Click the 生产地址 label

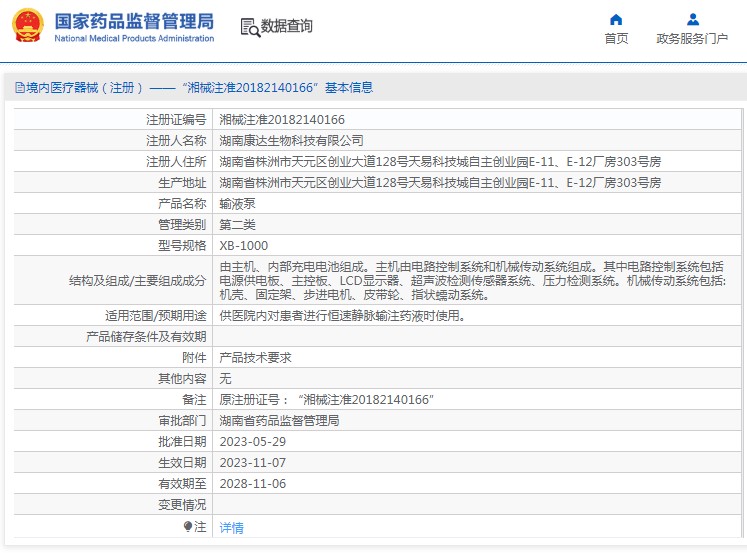coord(182,182)
